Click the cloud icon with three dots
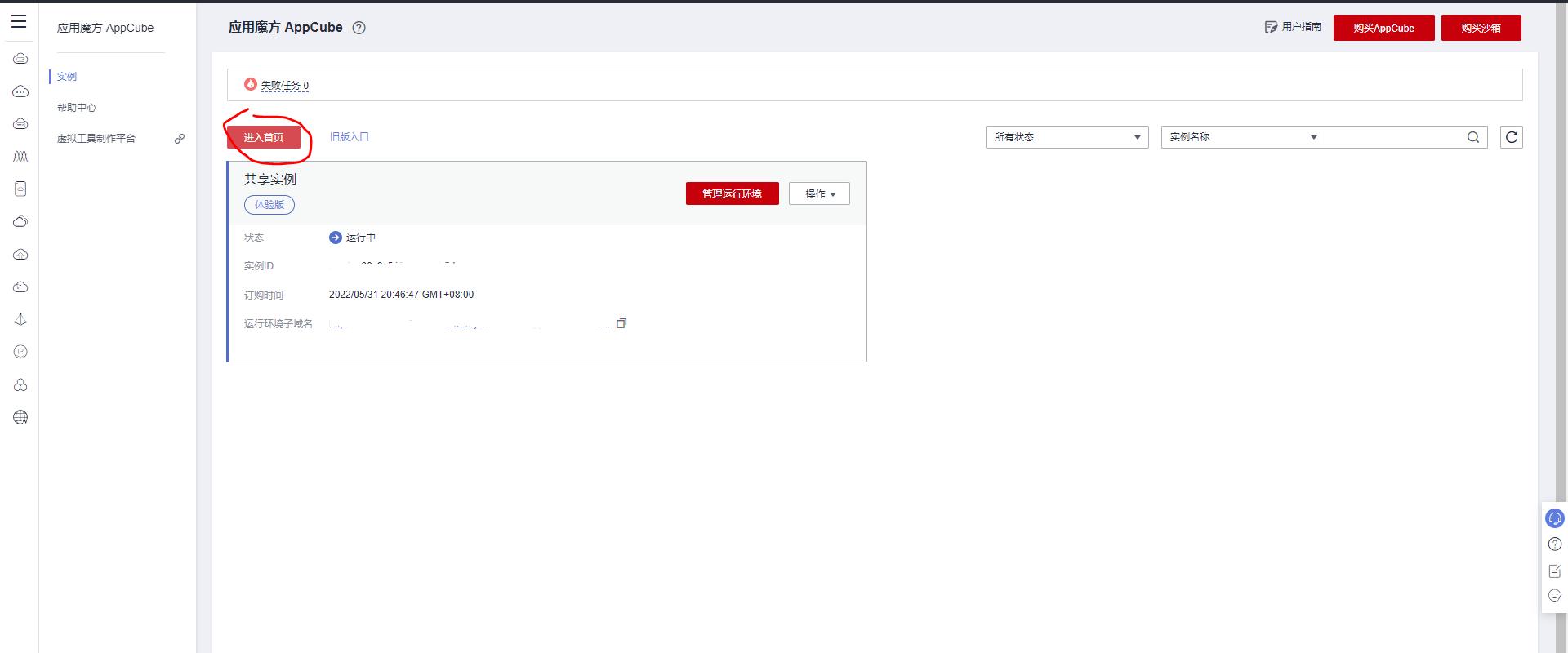Screen dimensions: 1568x653 coord(20,91)
